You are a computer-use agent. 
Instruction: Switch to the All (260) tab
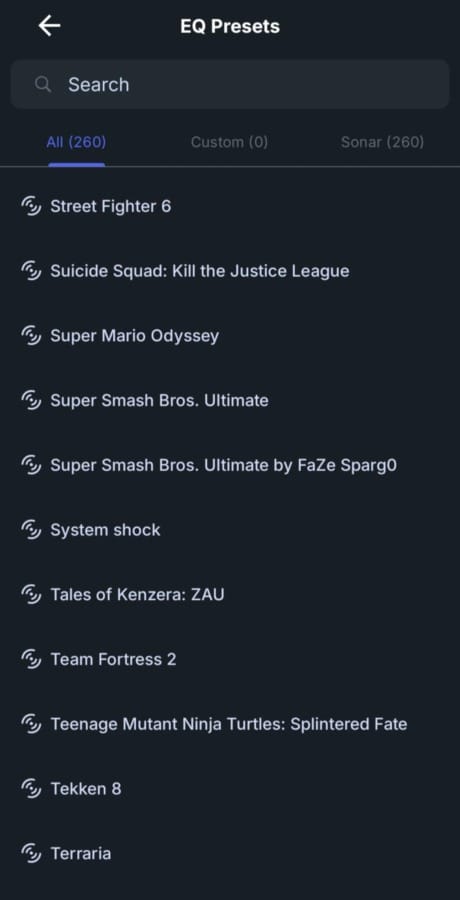pos(76,142)
